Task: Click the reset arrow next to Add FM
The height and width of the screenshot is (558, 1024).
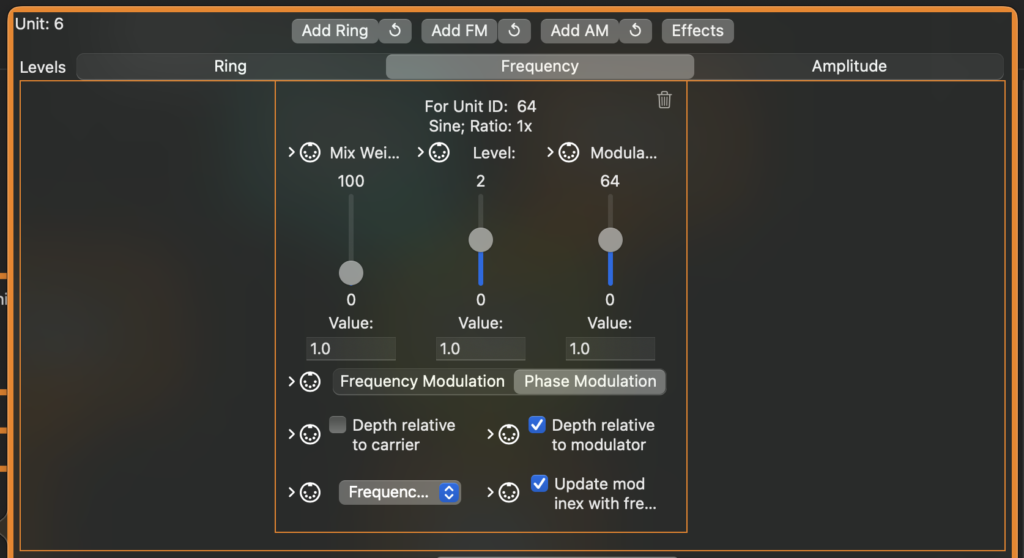Action: coord(515,31)
